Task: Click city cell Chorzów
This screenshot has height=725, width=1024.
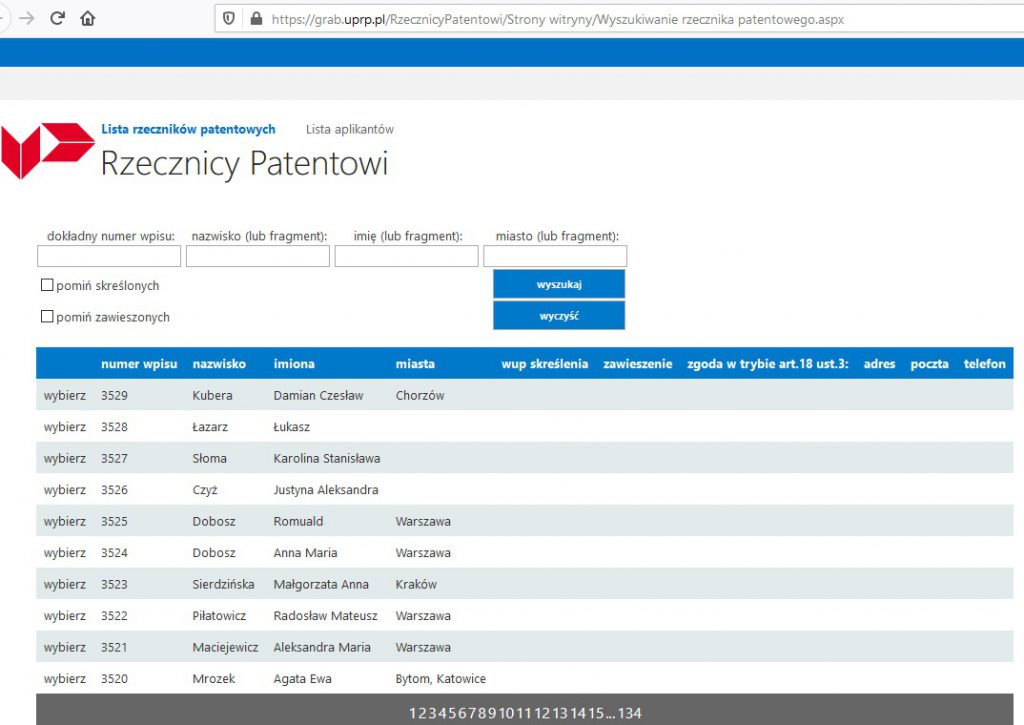Action: click(420, 395)
